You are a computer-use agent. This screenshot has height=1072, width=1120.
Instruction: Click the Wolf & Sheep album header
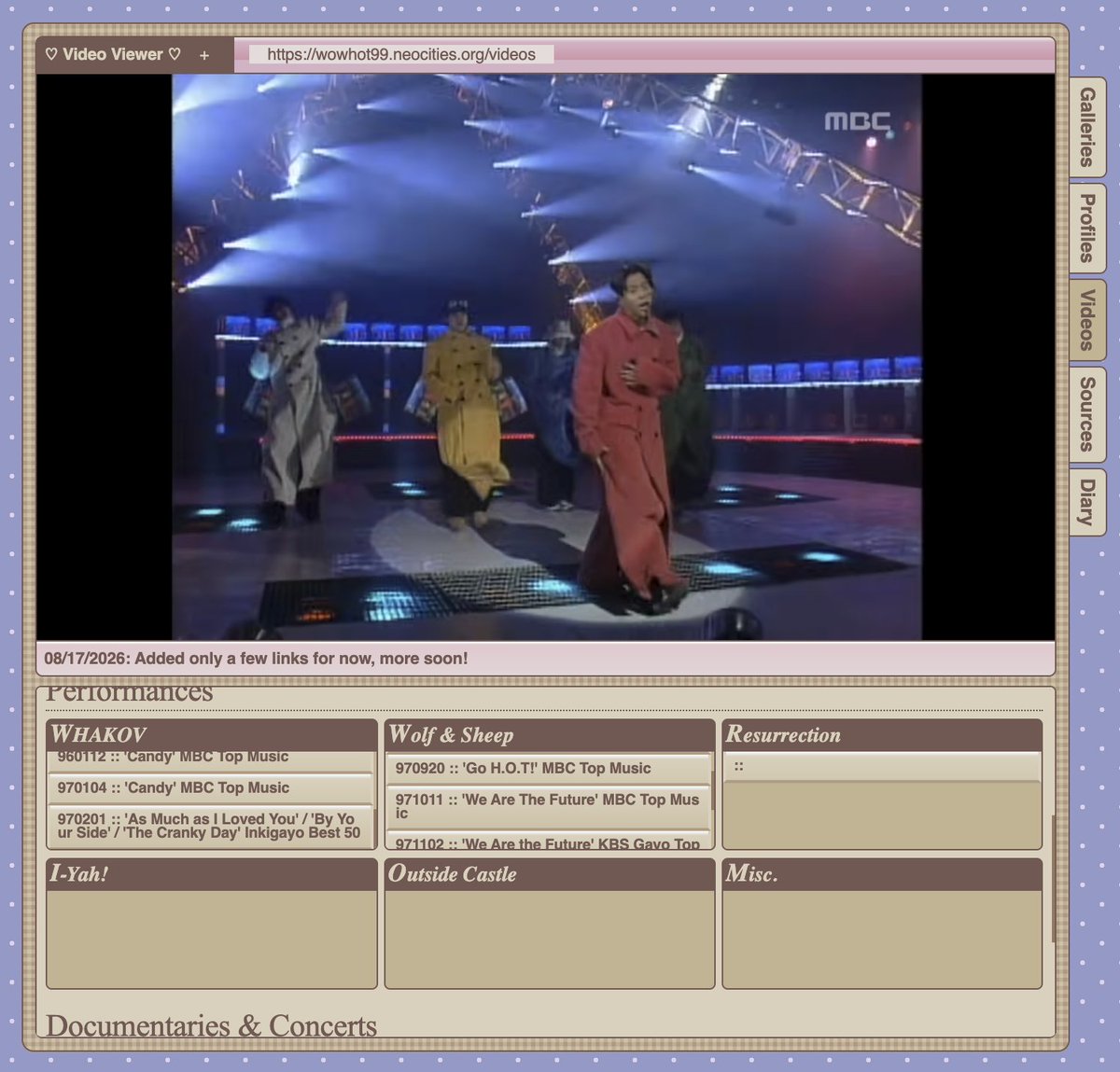550,734
